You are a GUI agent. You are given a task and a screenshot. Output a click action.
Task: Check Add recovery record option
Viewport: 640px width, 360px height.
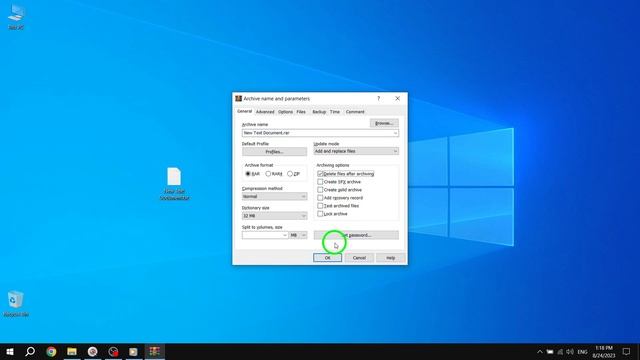click(x=320, y=198)
